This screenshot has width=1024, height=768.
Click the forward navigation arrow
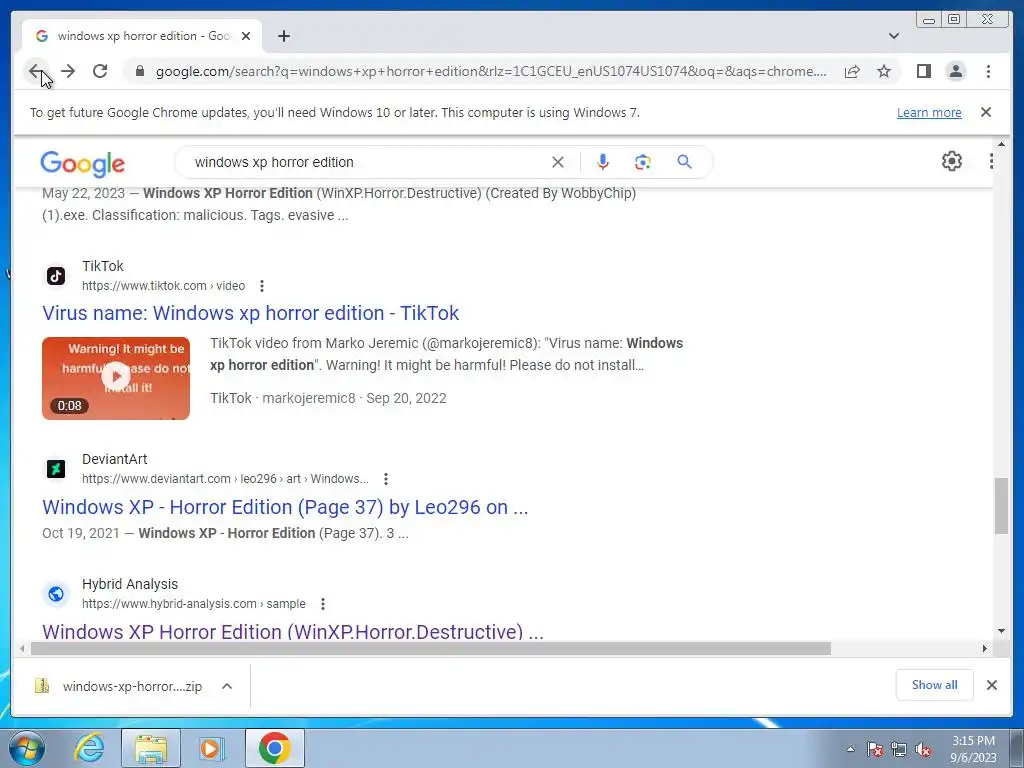click(68, 71)
